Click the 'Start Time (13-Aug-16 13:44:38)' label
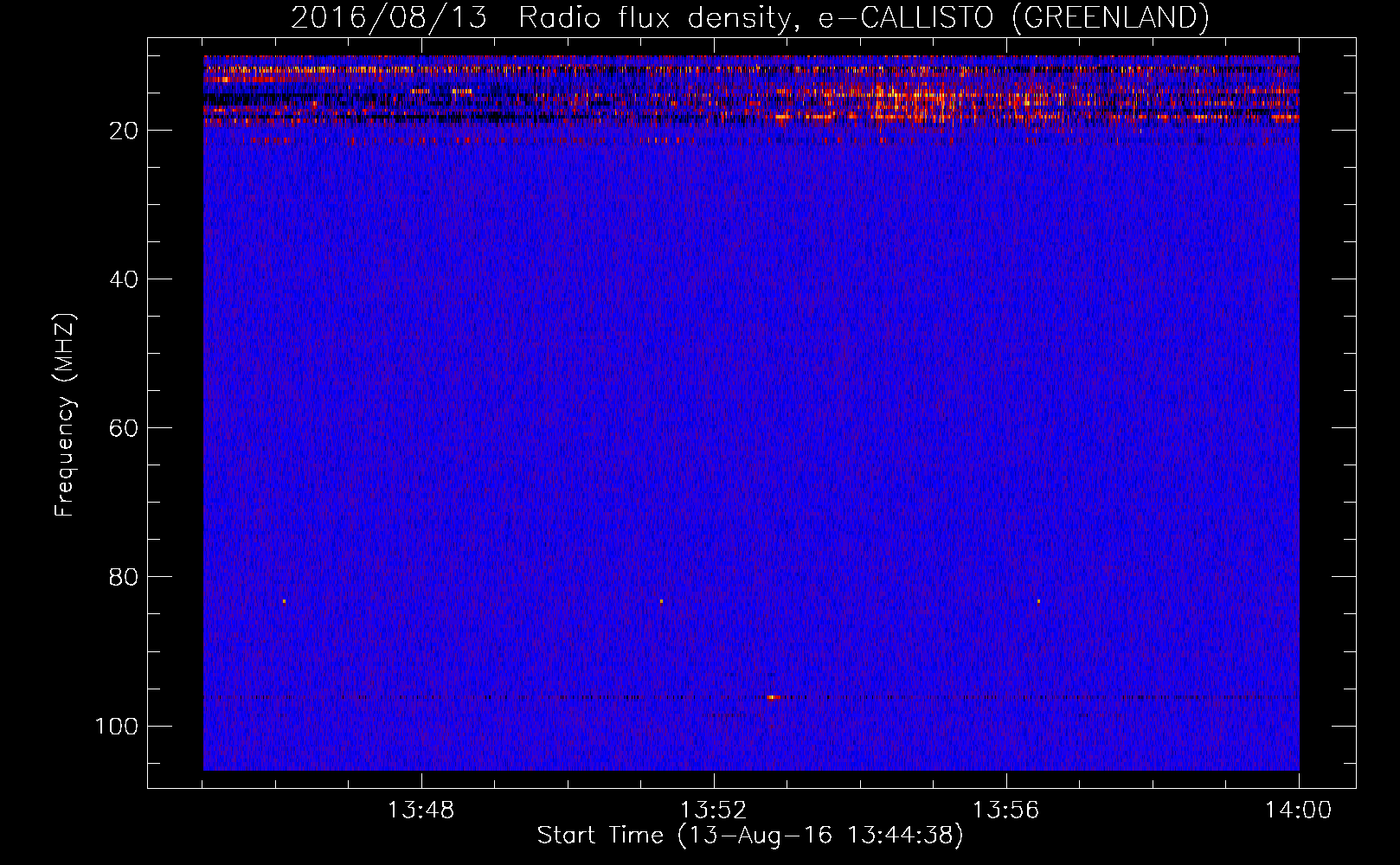The height and width of the screenshot is (865, 1400). 750,836
